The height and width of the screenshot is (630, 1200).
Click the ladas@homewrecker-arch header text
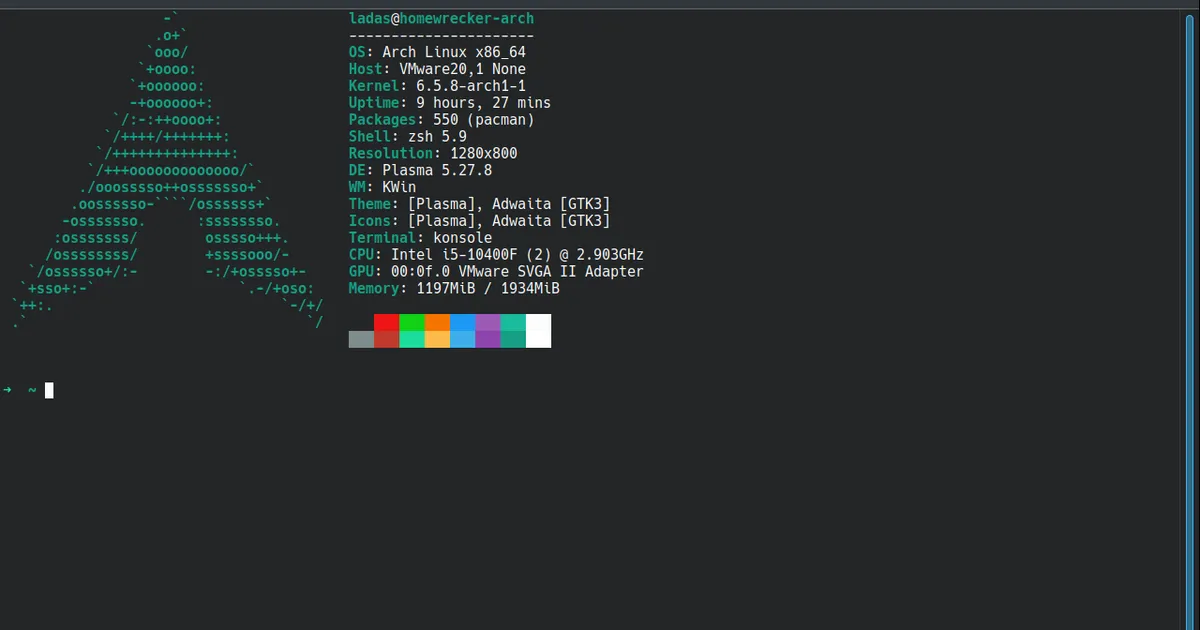coord(440,18)
